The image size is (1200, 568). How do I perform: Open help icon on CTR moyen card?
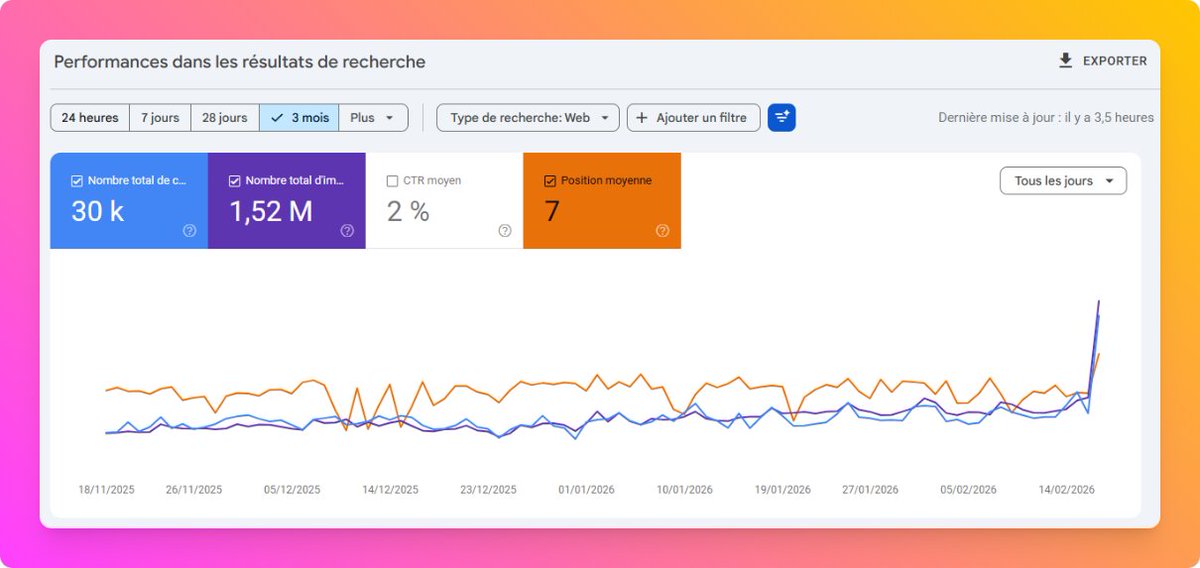[x=505, y=231]
